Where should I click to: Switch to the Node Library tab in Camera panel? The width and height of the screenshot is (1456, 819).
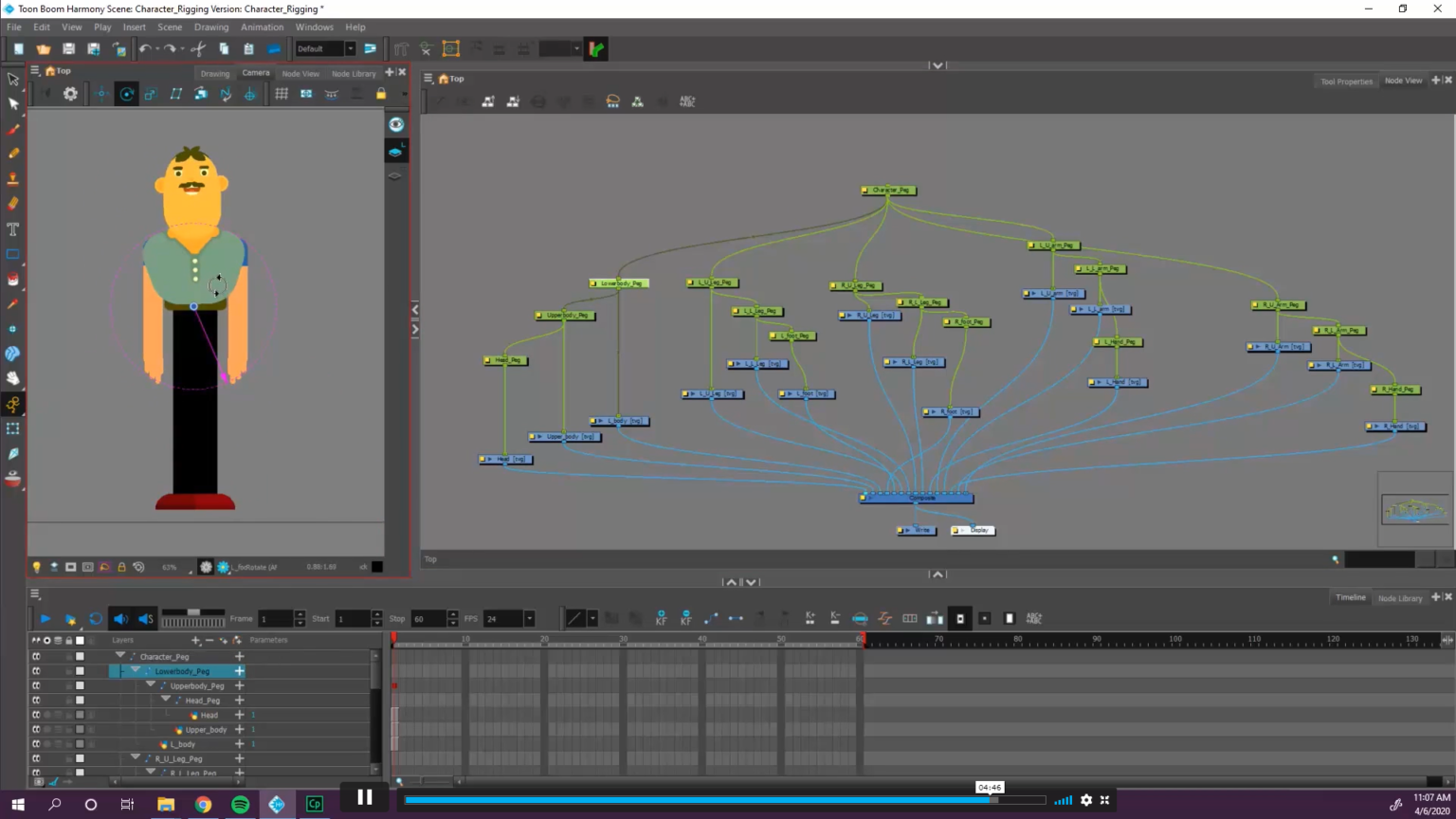coord(354,74)
